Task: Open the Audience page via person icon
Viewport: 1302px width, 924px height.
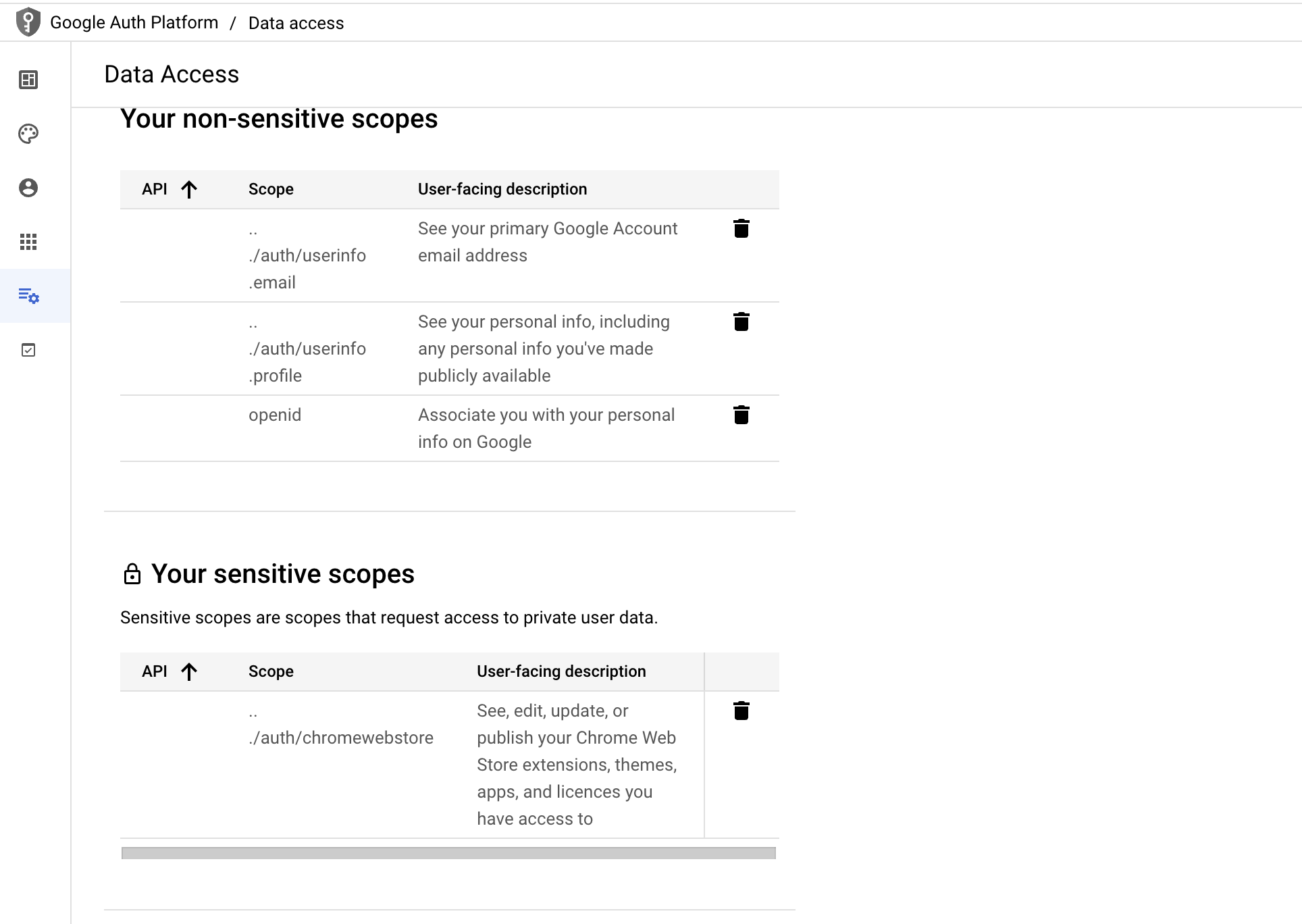Action: click(28, 188)
